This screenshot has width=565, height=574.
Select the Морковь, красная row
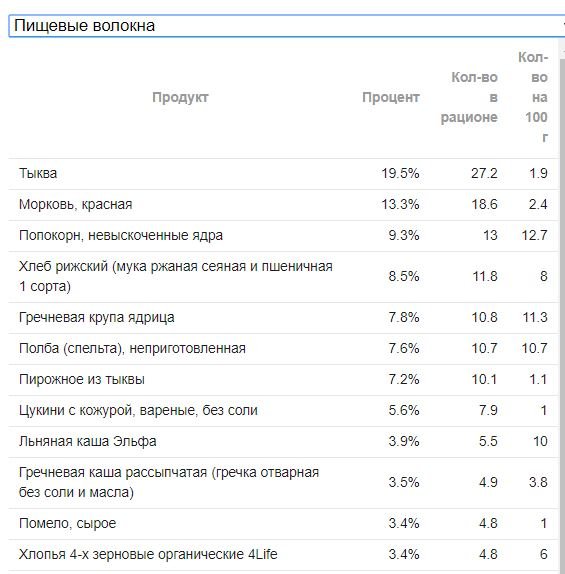[x=283, y=205]
